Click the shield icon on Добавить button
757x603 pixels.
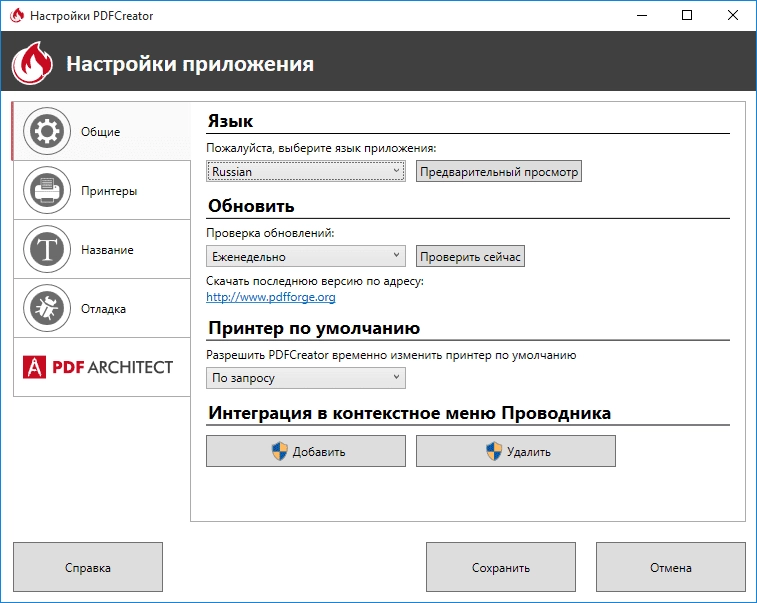pos(280,451)
